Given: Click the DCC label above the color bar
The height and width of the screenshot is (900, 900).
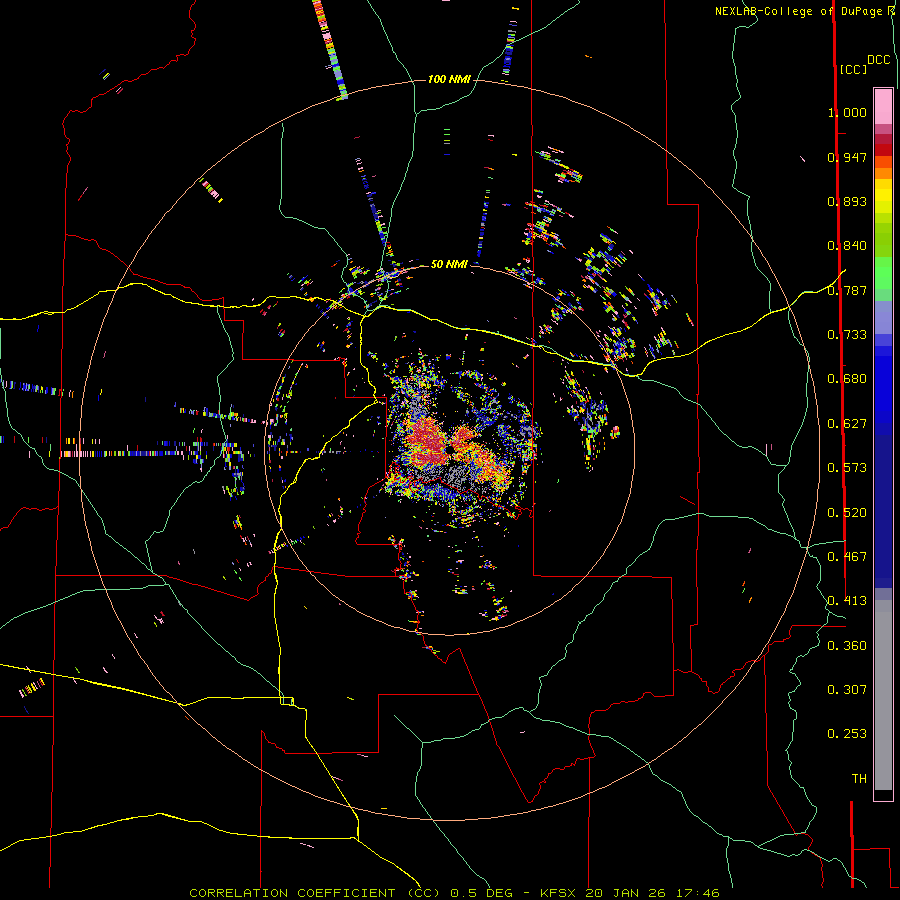Looking at the screenshot, I should click(x=879, y=60).
